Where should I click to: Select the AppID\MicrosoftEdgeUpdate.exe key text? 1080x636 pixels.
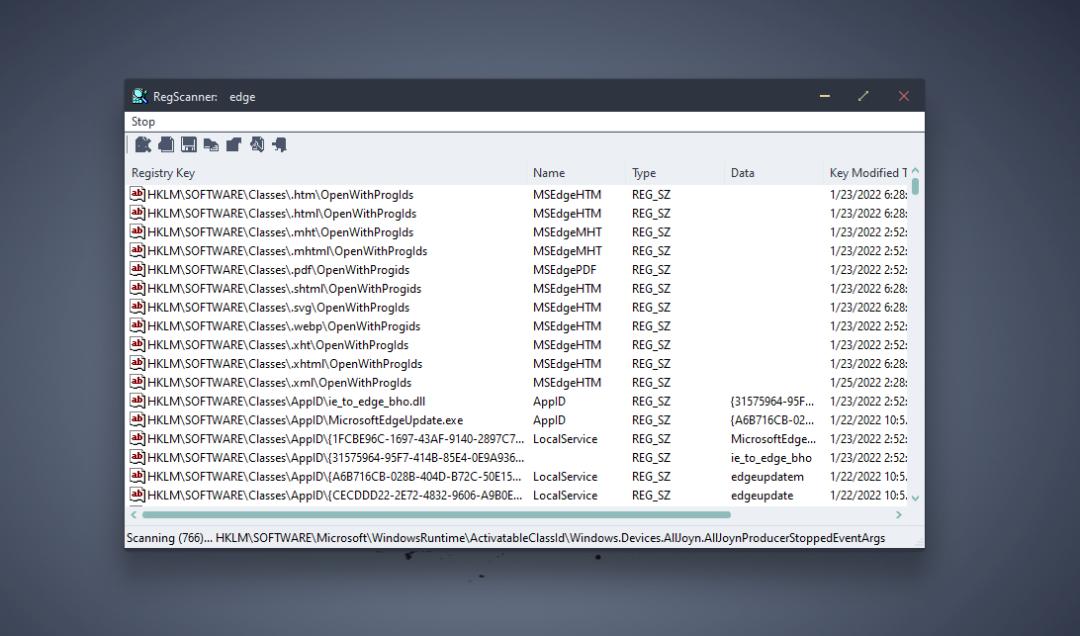coord(304,420)
